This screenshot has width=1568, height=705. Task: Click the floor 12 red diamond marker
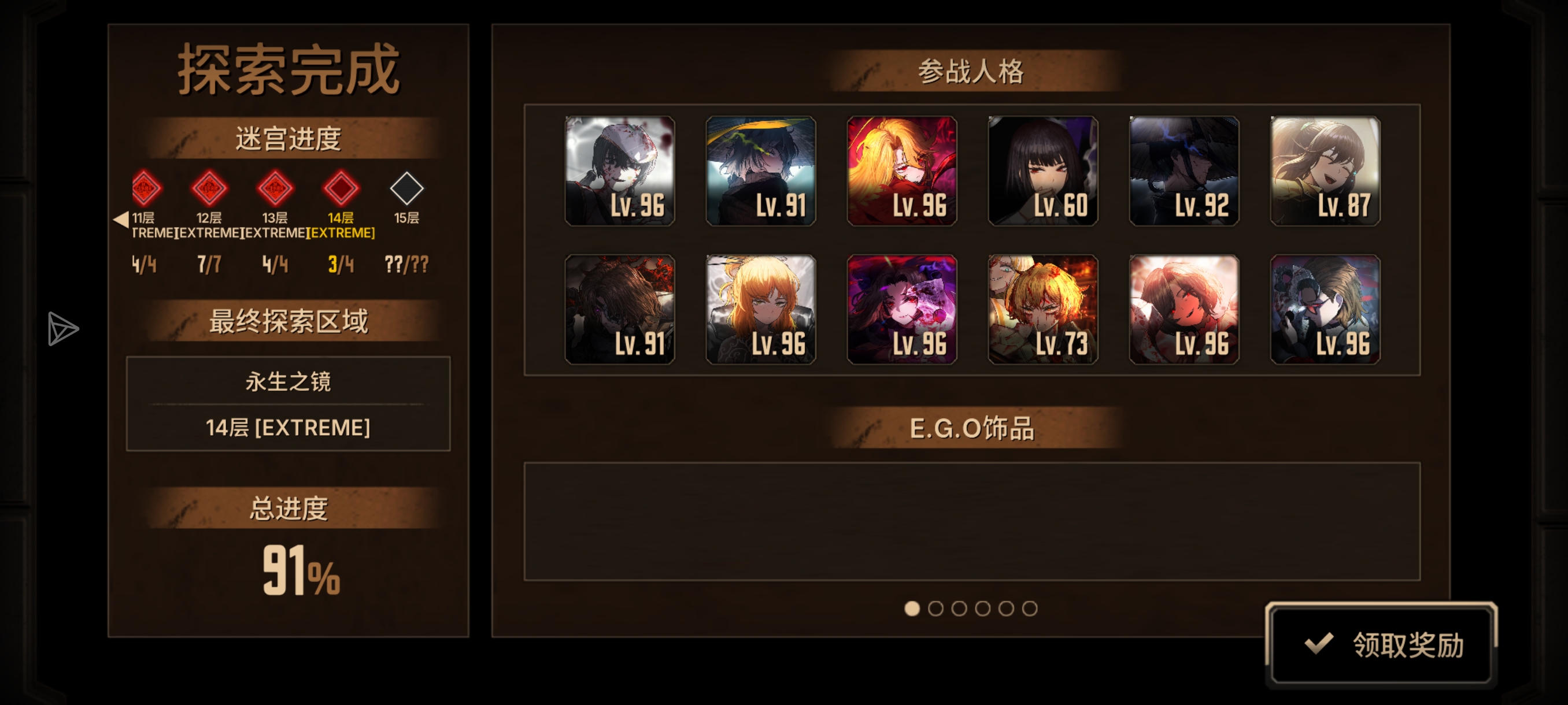point(209,188)
